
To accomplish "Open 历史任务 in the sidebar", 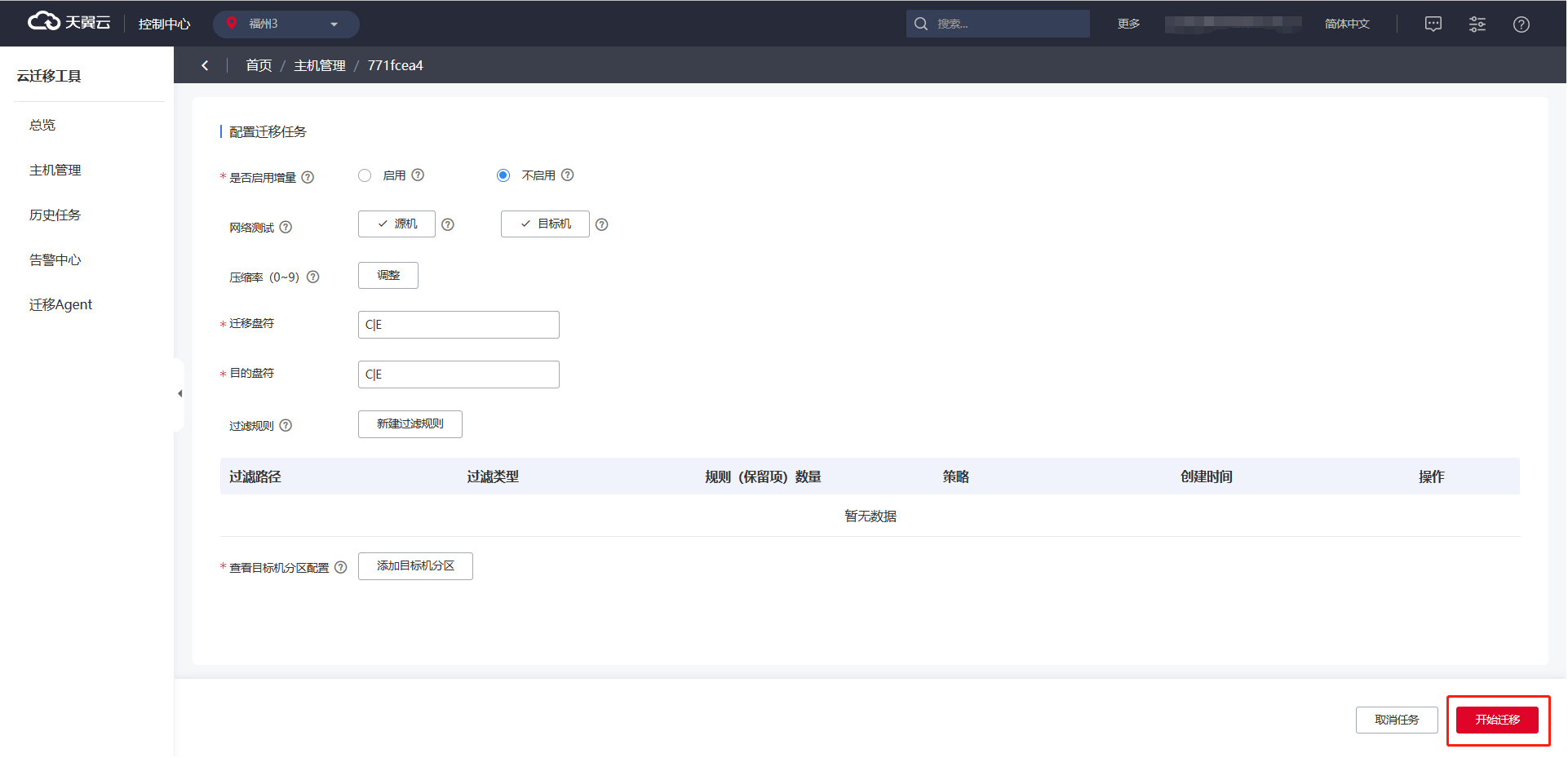I will tap(55, 215).
